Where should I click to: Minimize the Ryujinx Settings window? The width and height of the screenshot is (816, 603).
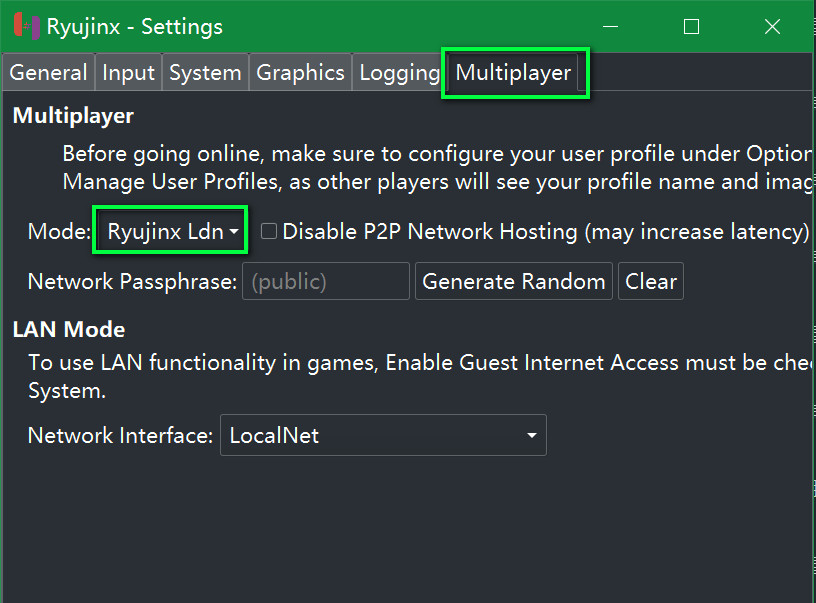[x=610, y=26]
